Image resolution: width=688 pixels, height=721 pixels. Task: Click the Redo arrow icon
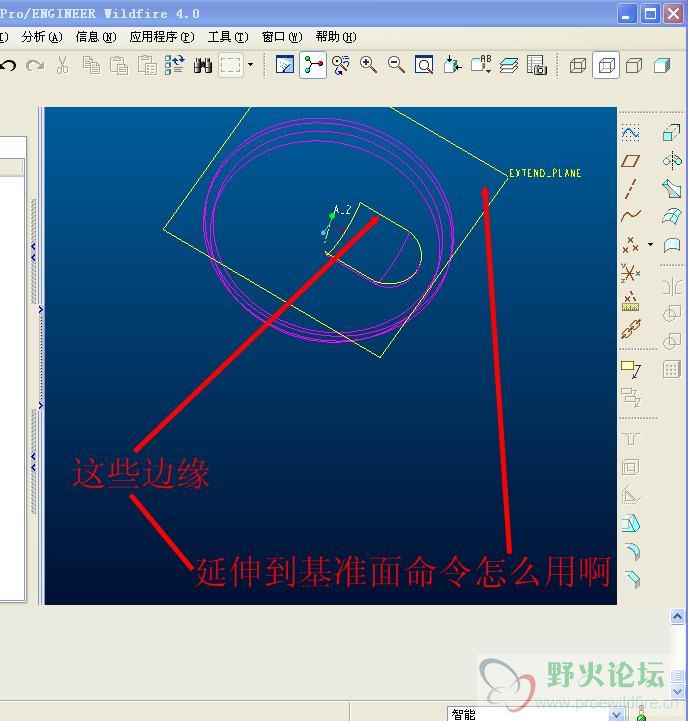coord(35,65)
